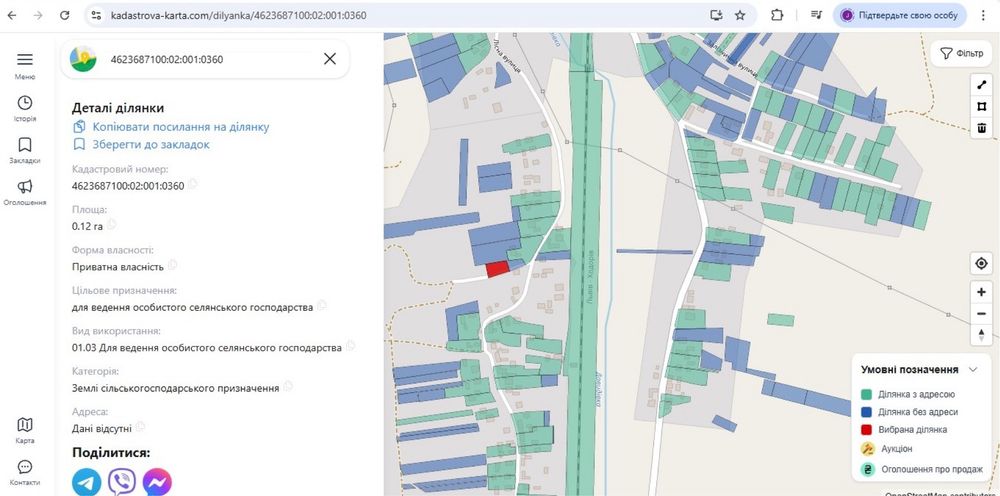
Task: Switch to Карта map view
Action: tap(25, 425)
